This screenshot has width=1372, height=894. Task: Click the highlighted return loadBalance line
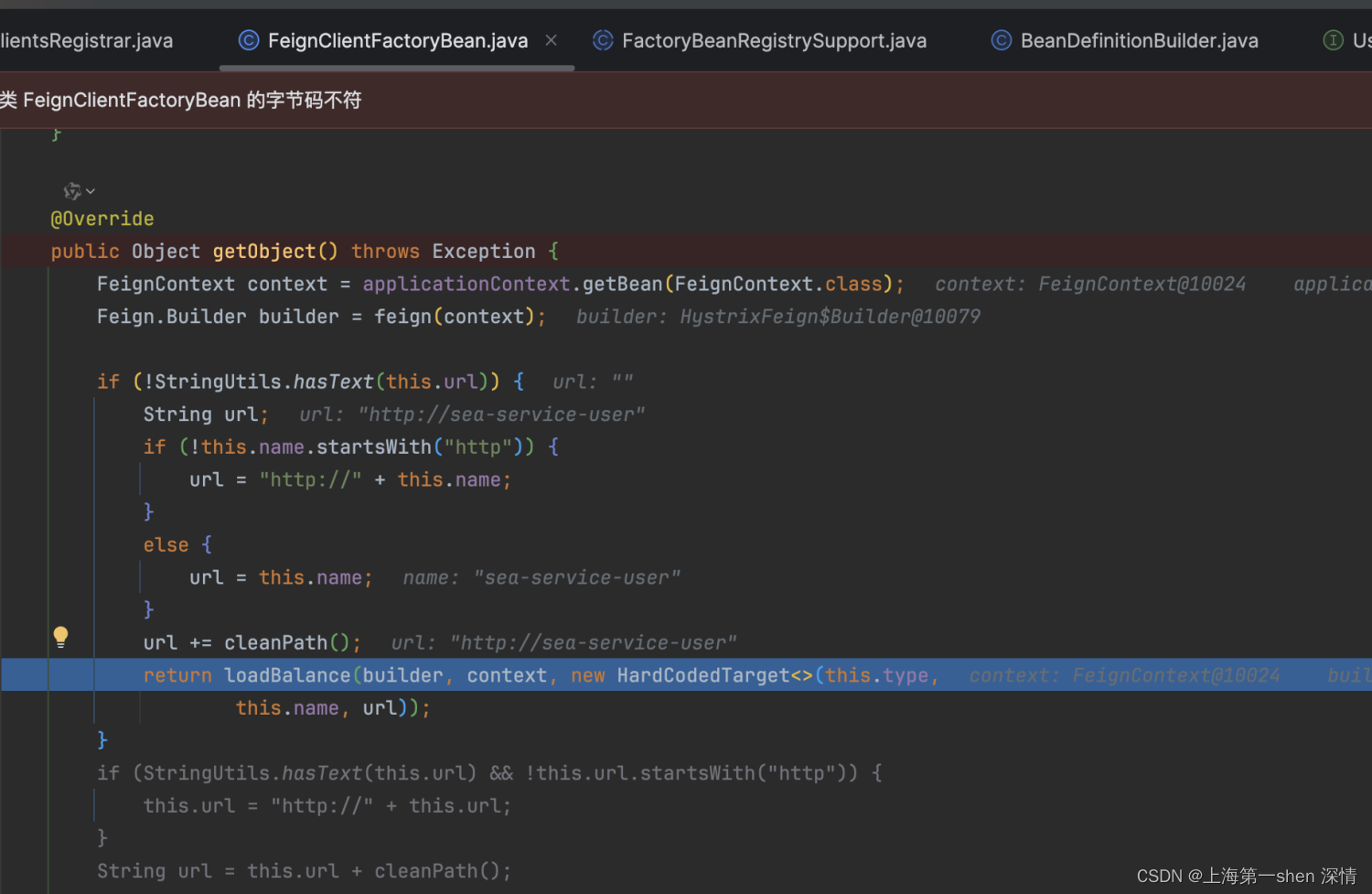[686, 675]
